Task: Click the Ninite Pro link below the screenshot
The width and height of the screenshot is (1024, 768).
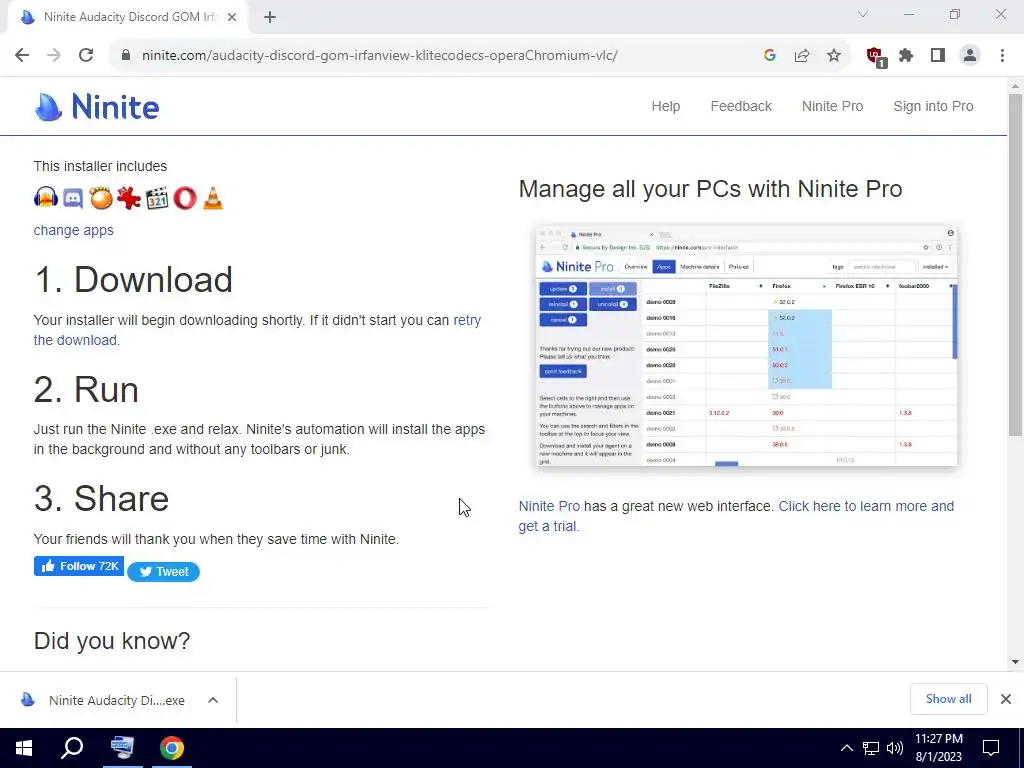Action: pyautogui.click(x=549, y=506)
